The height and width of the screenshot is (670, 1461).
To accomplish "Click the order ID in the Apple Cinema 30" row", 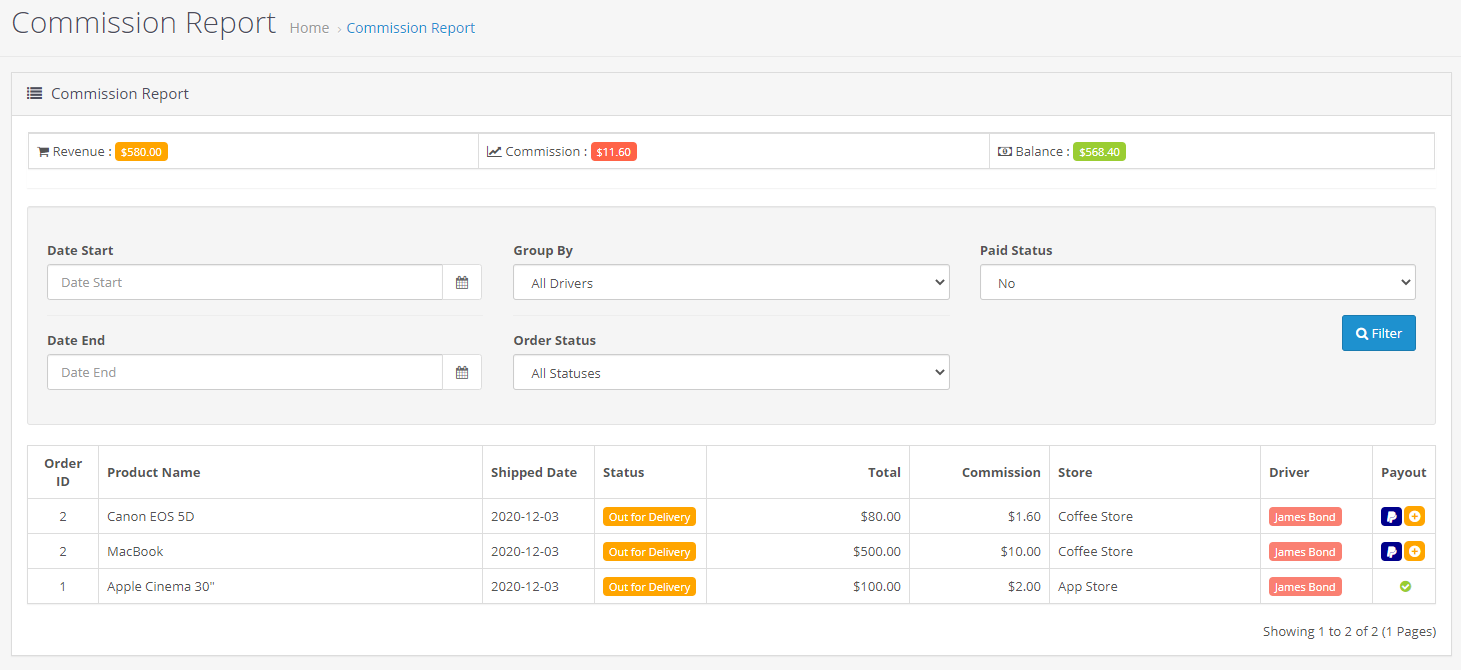I will pyautogui.click(x=63, y=587).
